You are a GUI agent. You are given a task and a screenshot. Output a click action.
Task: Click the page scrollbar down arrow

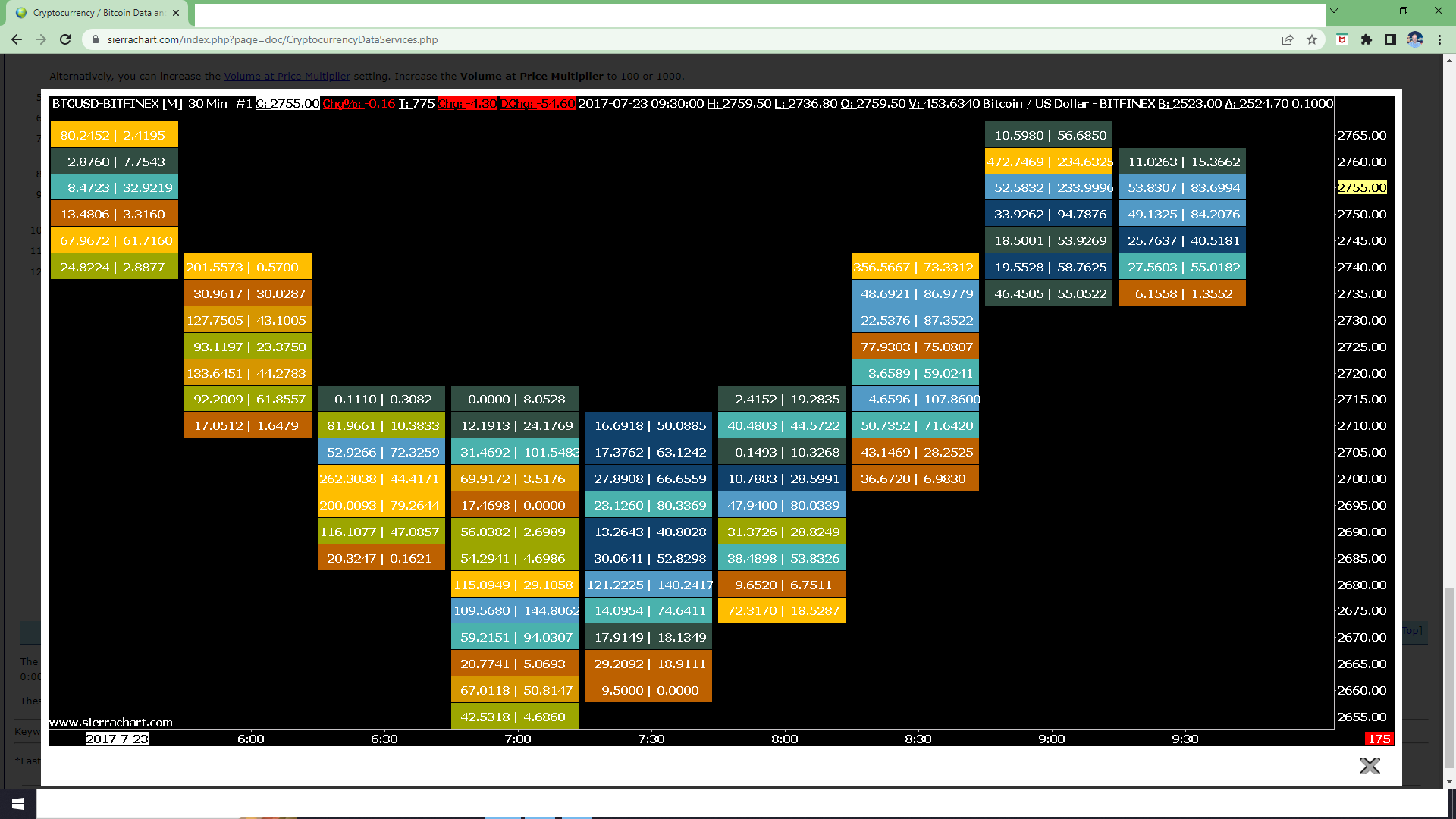coord(1449,781)
